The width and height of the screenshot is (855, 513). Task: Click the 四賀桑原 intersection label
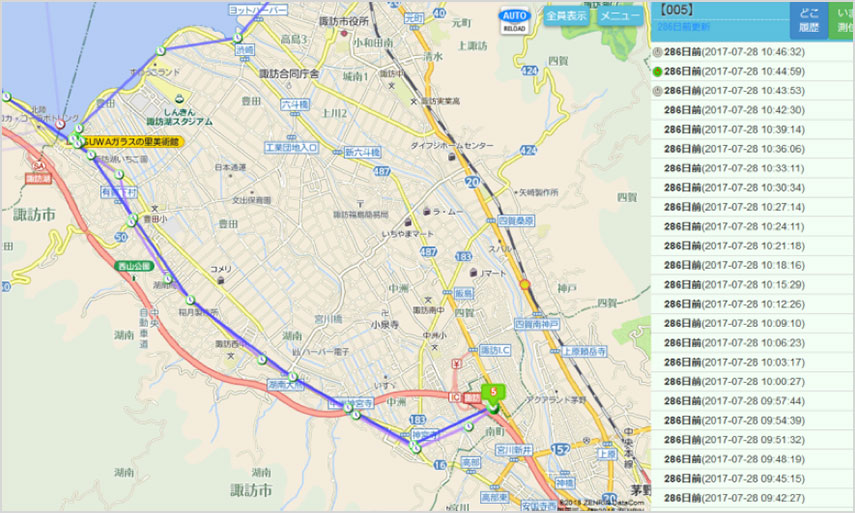pos(516,221)
